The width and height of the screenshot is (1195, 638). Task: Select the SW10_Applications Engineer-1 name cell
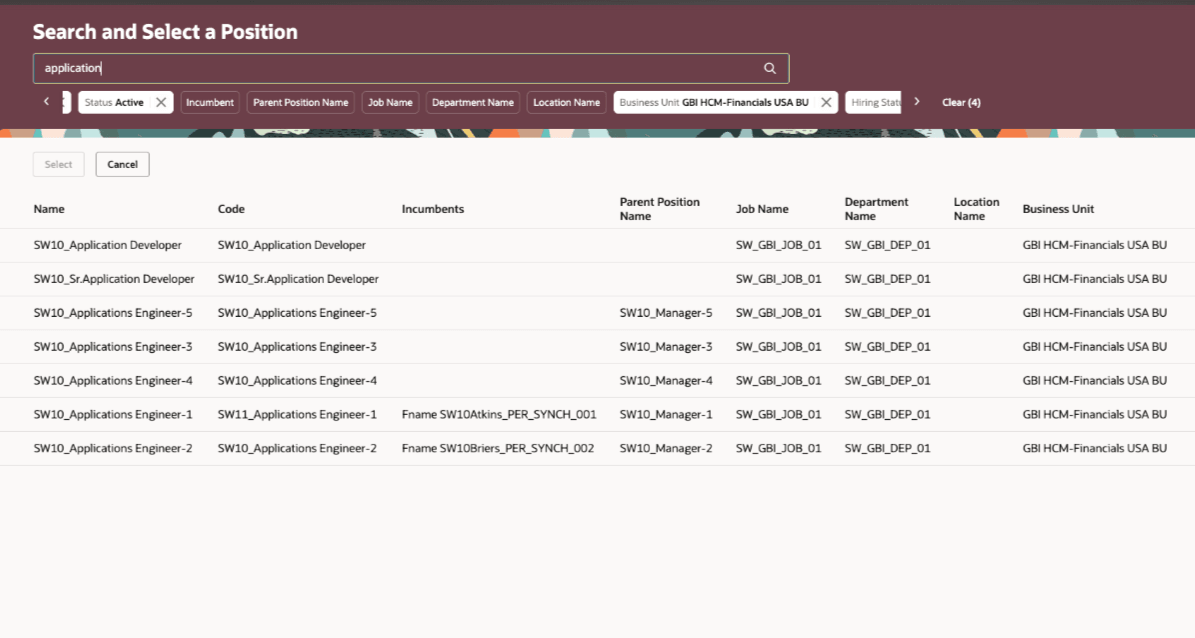pos(113,415)
